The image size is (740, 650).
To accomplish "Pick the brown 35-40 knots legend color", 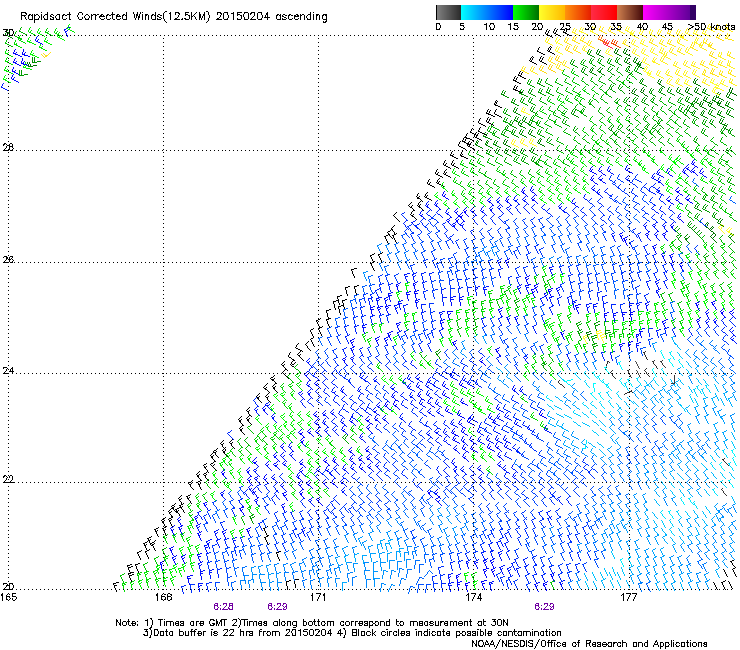I will click(x=630, y=12).
